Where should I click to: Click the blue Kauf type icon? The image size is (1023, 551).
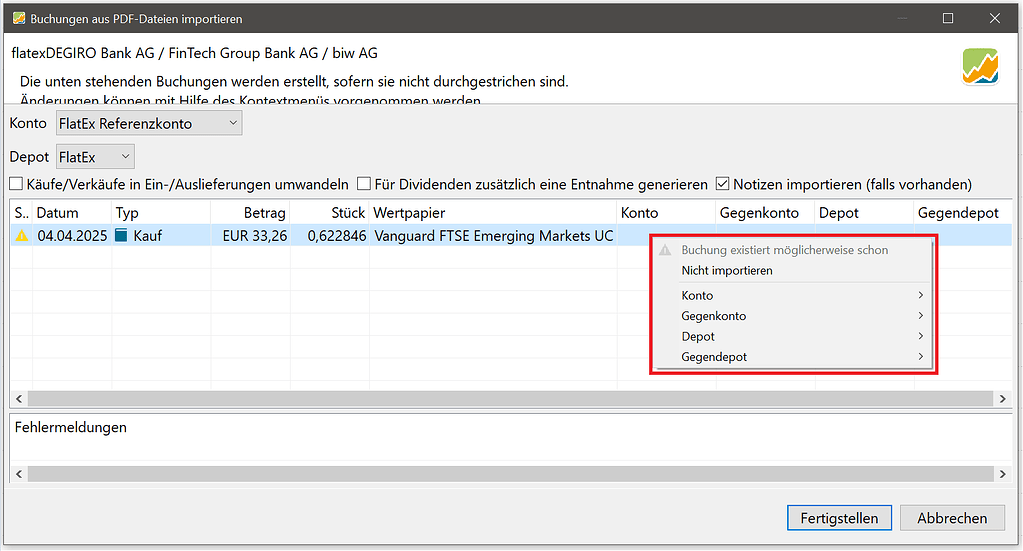coord(121,235)
